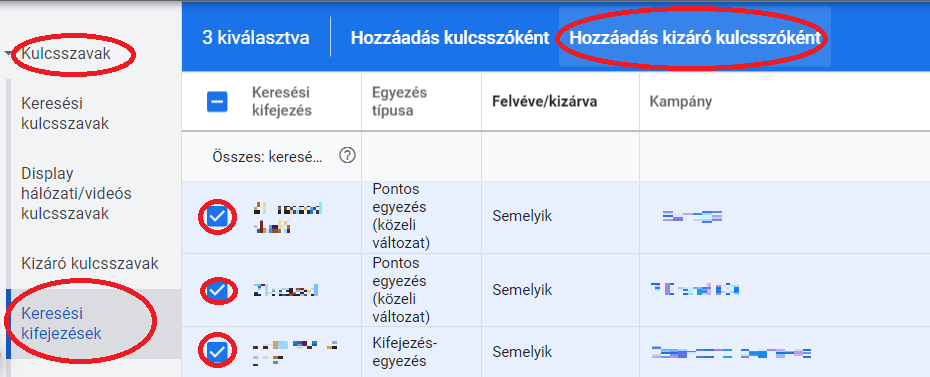The width and height of the screenshot is (930, 377).
Task: Uncheck the second search term checkbox
Action: click(218, 290)
